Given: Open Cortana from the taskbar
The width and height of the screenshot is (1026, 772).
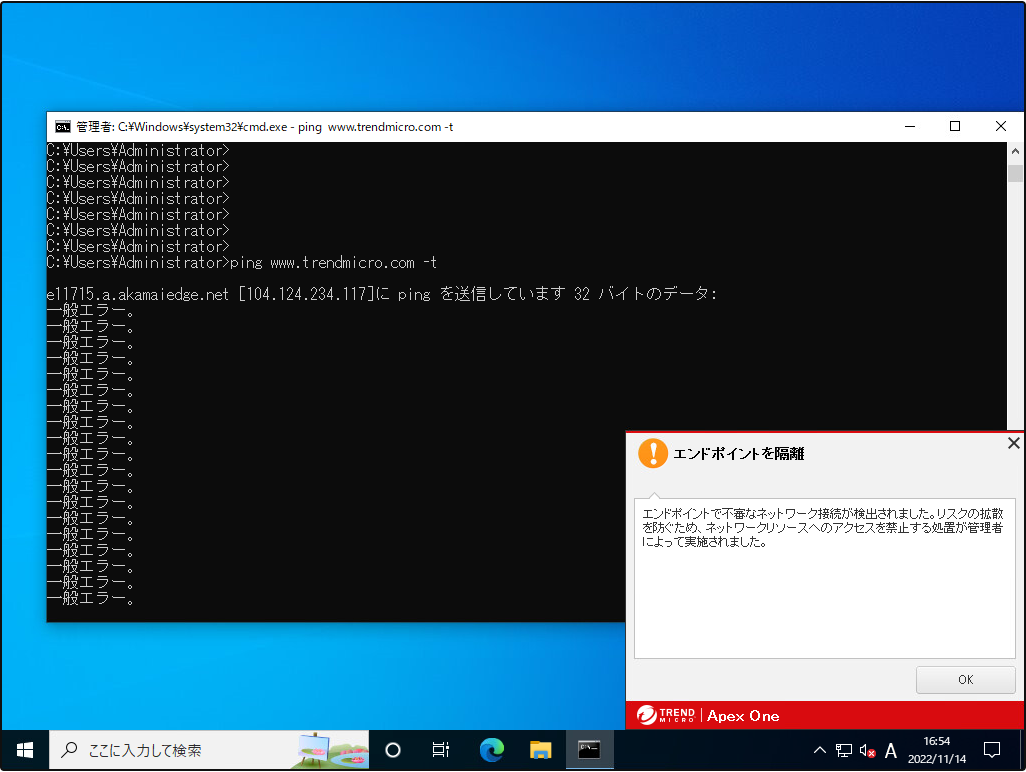Looking at the screenshot, I should pos(393,750).
